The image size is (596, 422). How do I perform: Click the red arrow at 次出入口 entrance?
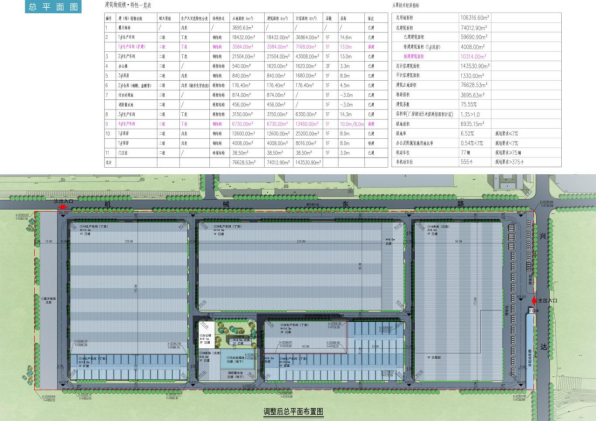[x=62, y=207]
